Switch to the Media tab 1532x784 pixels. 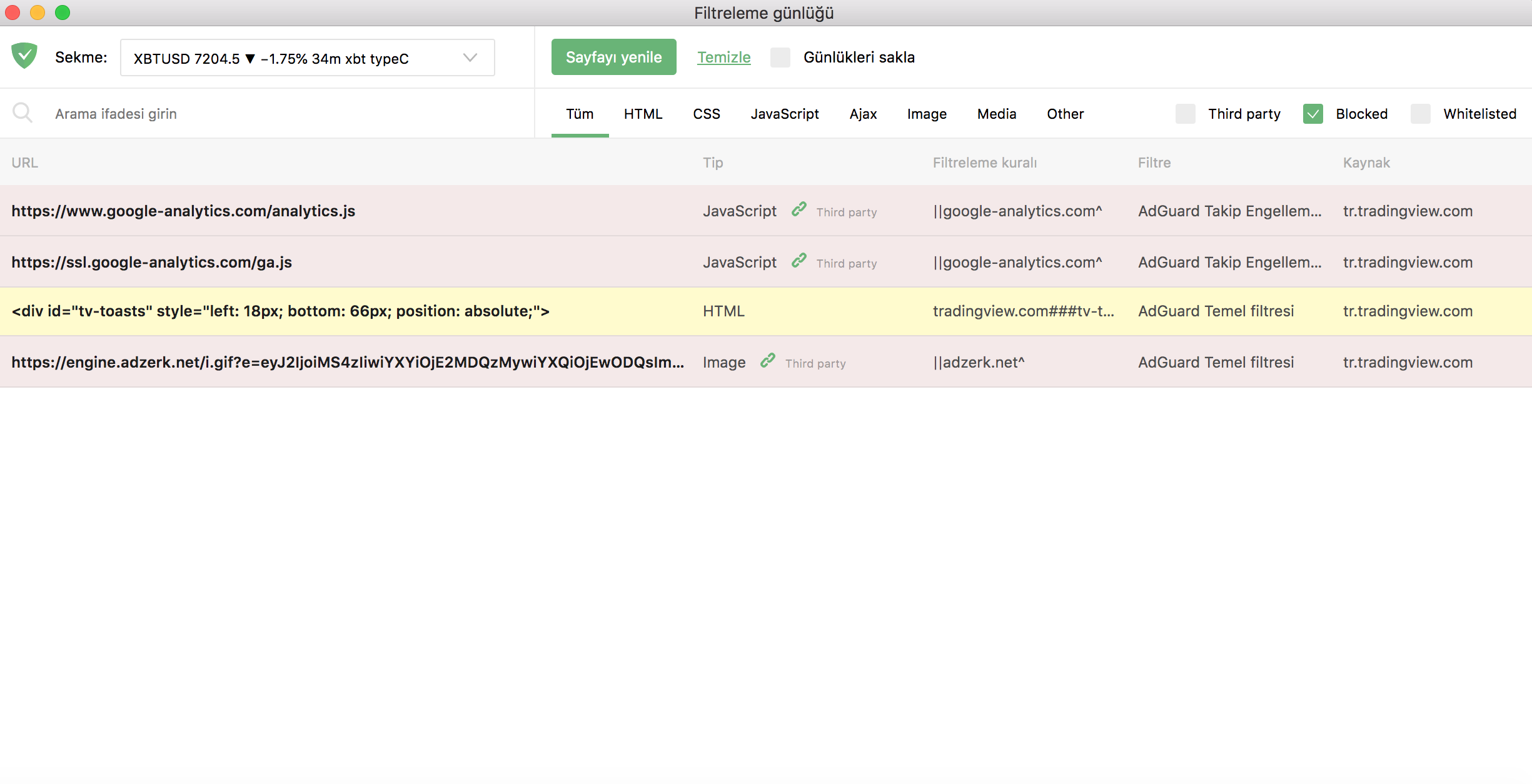tap(997, 114)
